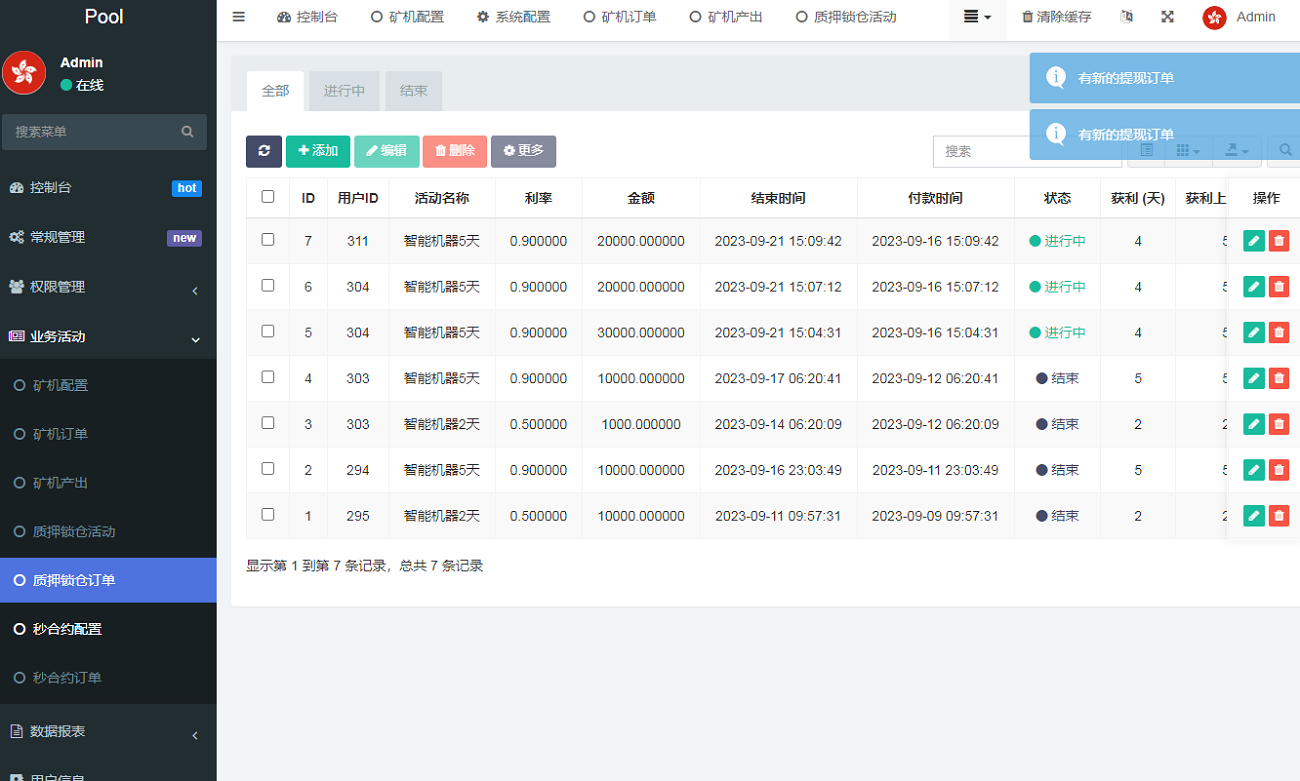Click the edit pencil icon for ID 7
Image resolution: width=1300 pixels, height=781 pixels.
click(x=1253, y=241)
